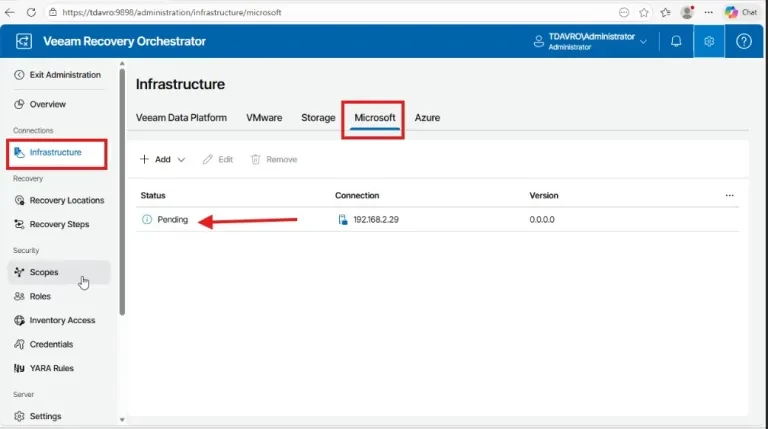Open the browser favorites list icon
Viewport: 768px width, 429px height.
(665, 13)
